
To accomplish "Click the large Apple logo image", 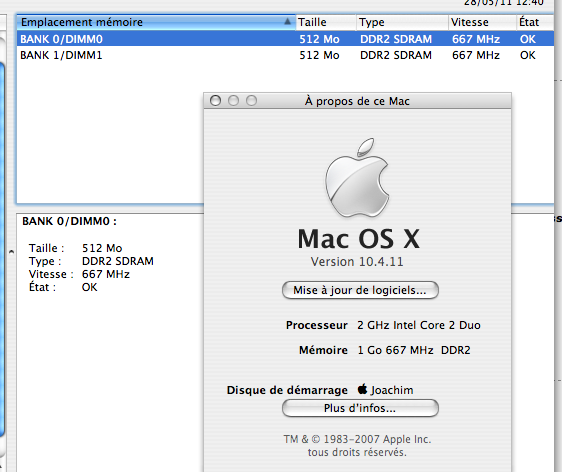I will coord(357,178).
